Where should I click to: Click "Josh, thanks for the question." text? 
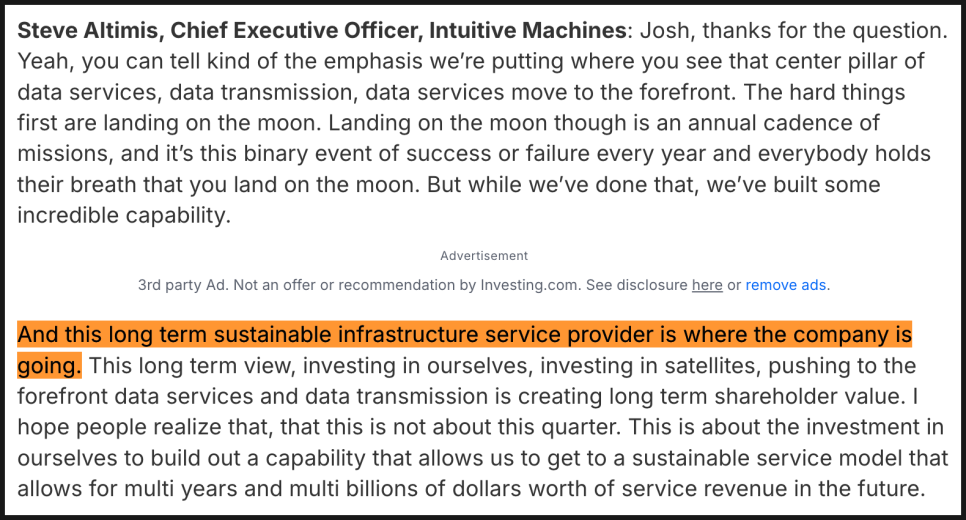click(x=794, y=30)
